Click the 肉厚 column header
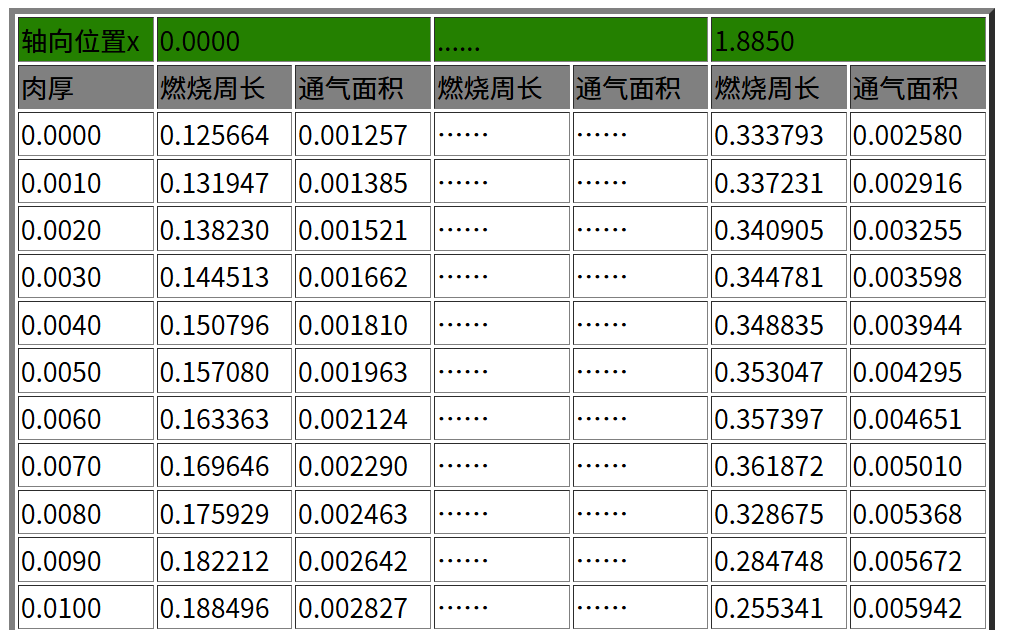The width and height of the screenshot is (1011, 630). click(x=86, y=88)
